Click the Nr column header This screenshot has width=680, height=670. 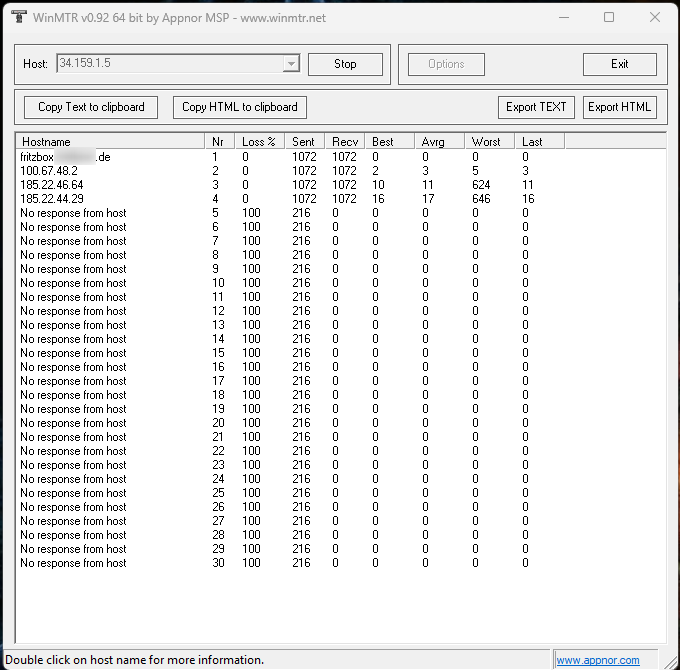point(219,141)
